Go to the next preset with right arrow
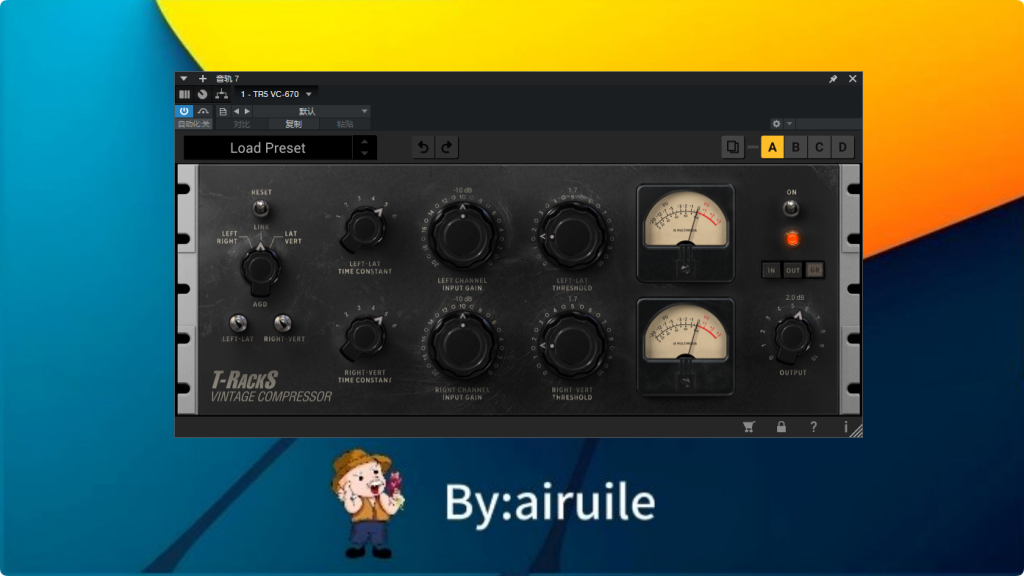The width and height of the screenshot is (1024, 576). pos(247,112)
